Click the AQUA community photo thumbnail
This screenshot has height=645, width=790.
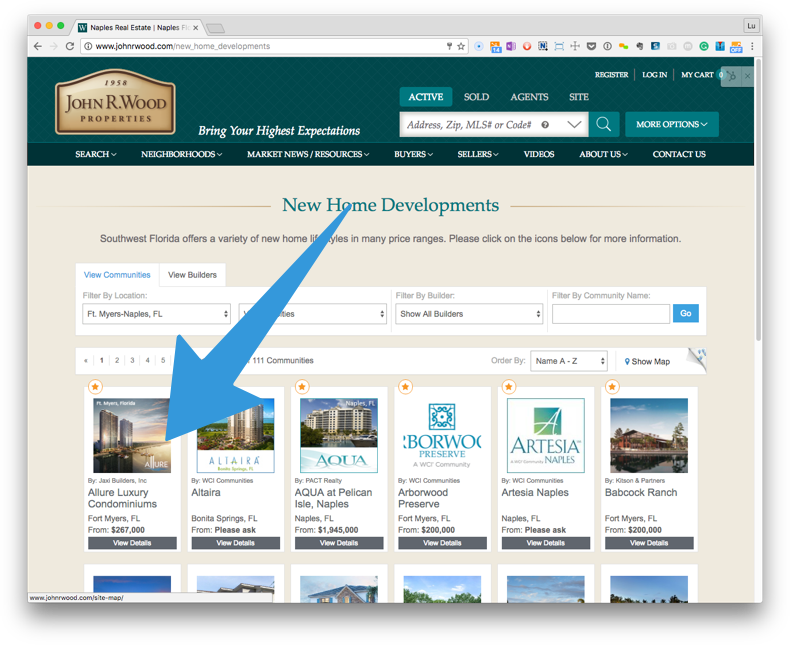[339, 435]
